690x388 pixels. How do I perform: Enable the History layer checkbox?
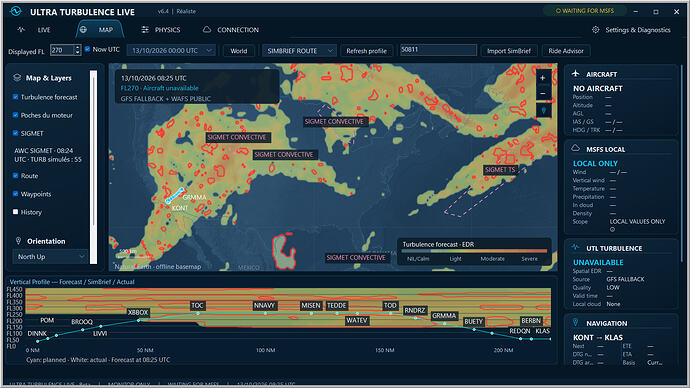pyautogui.click(x=15, y=212)
